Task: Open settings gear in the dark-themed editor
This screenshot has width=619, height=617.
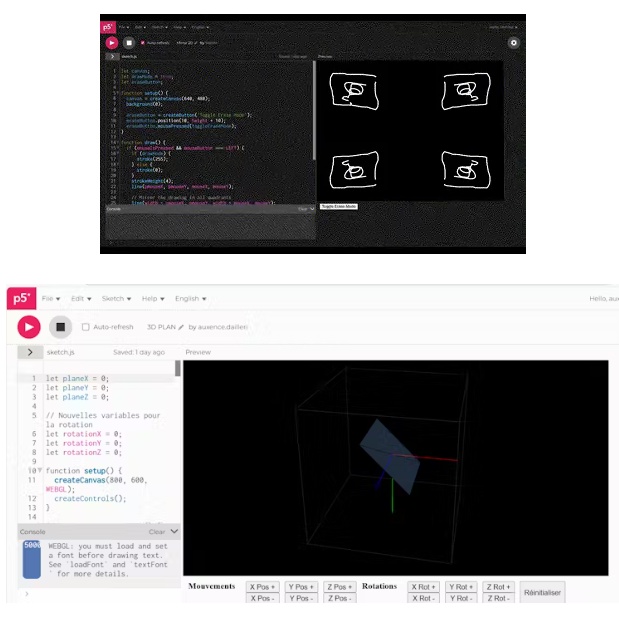Action: [513, 43]
